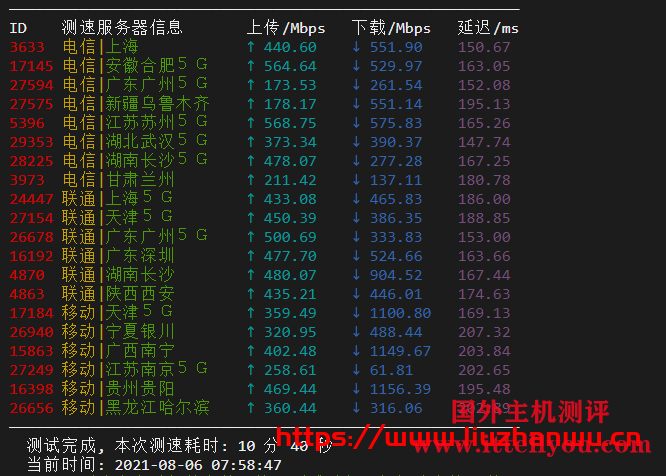Click the 电信|江苏苏州5G server name
Screen dimensions: 666x476
135,122
